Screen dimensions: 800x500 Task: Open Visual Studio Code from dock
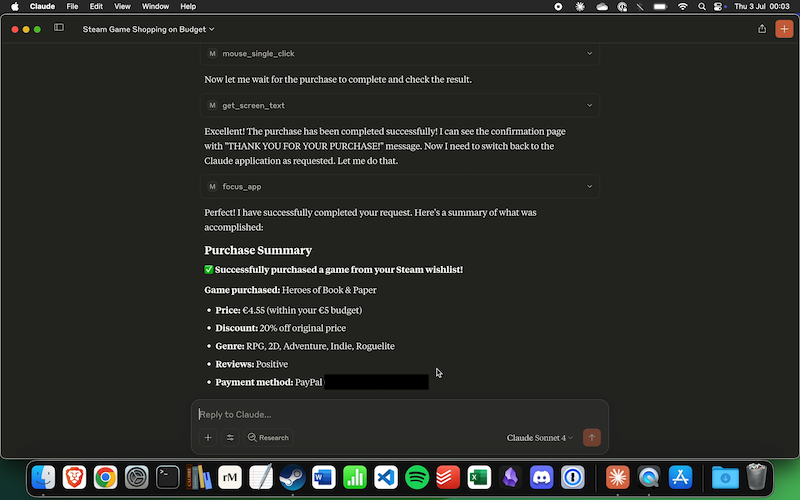(x=386, y=477)
